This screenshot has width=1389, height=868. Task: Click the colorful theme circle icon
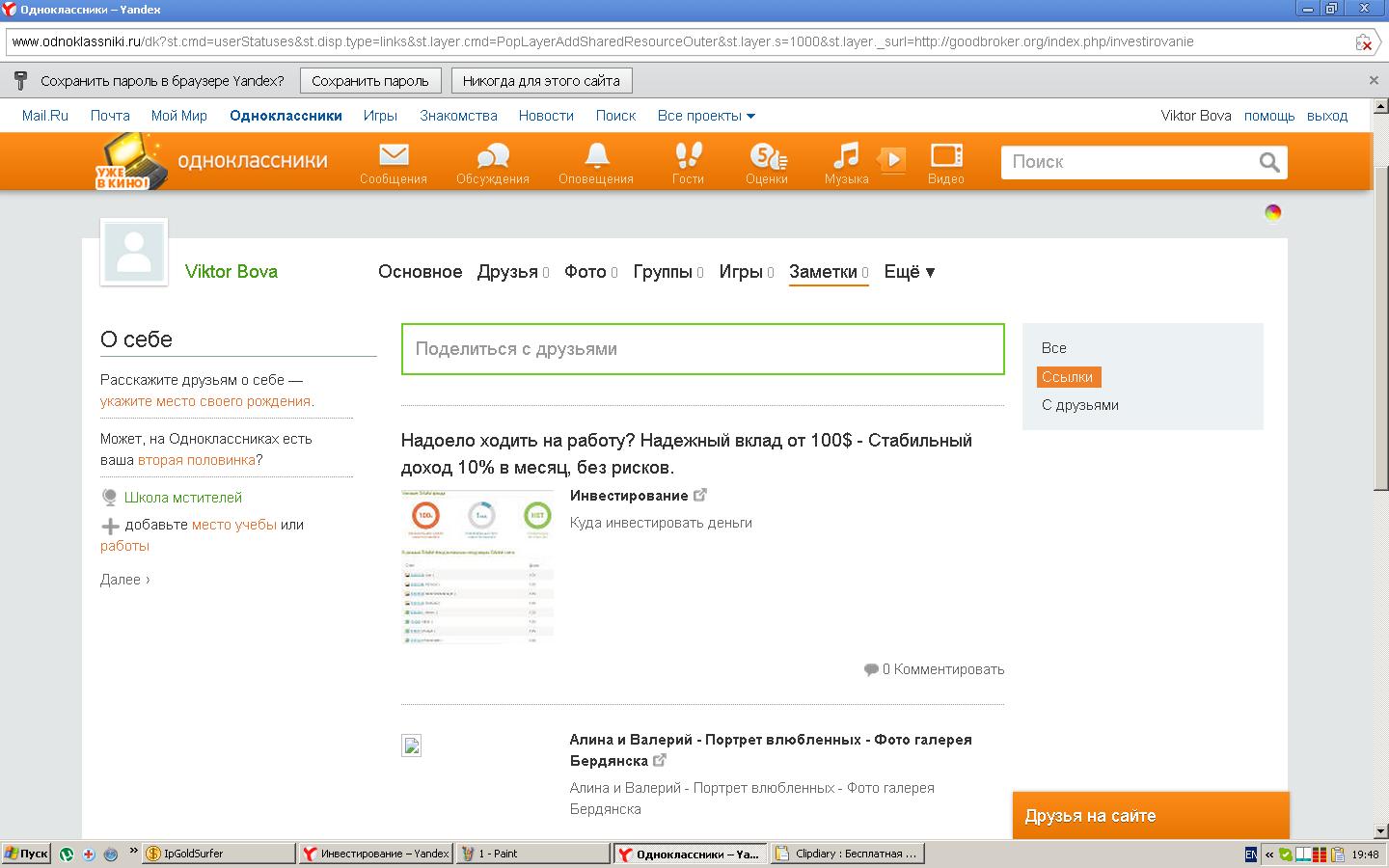click(x=1273, y=212)
